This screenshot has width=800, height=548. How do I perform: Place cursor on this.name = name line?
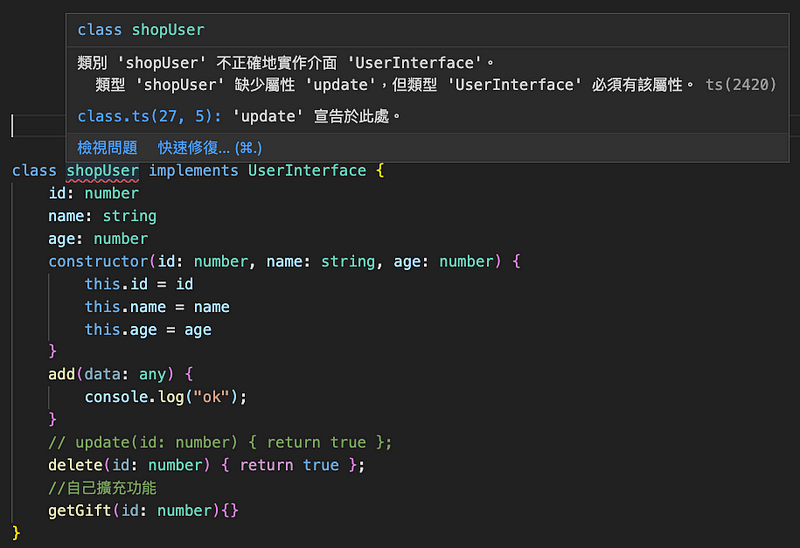click(x=157, y=307)
